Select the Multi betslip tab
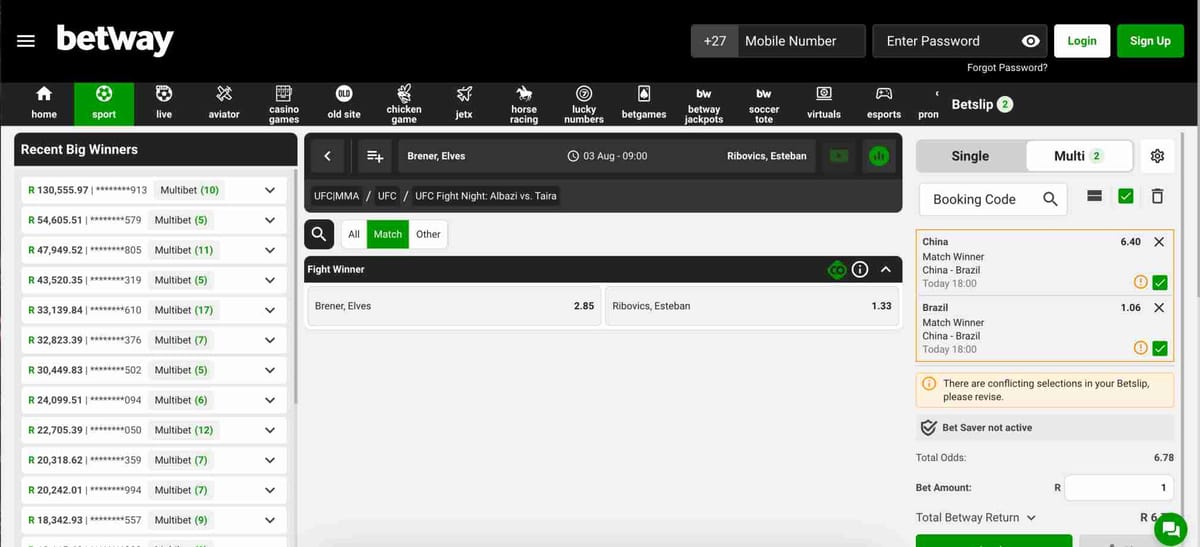Screen dimensions: 1200x547 tap(1078, 156)
